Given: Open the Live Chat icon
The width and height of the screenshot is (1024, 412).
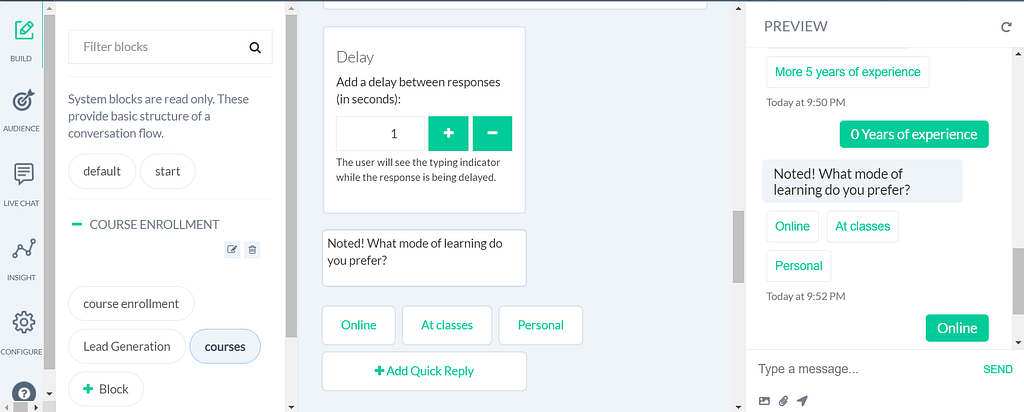Looking at the screenshot, I should pyautogui.click(x=24, y=174).
